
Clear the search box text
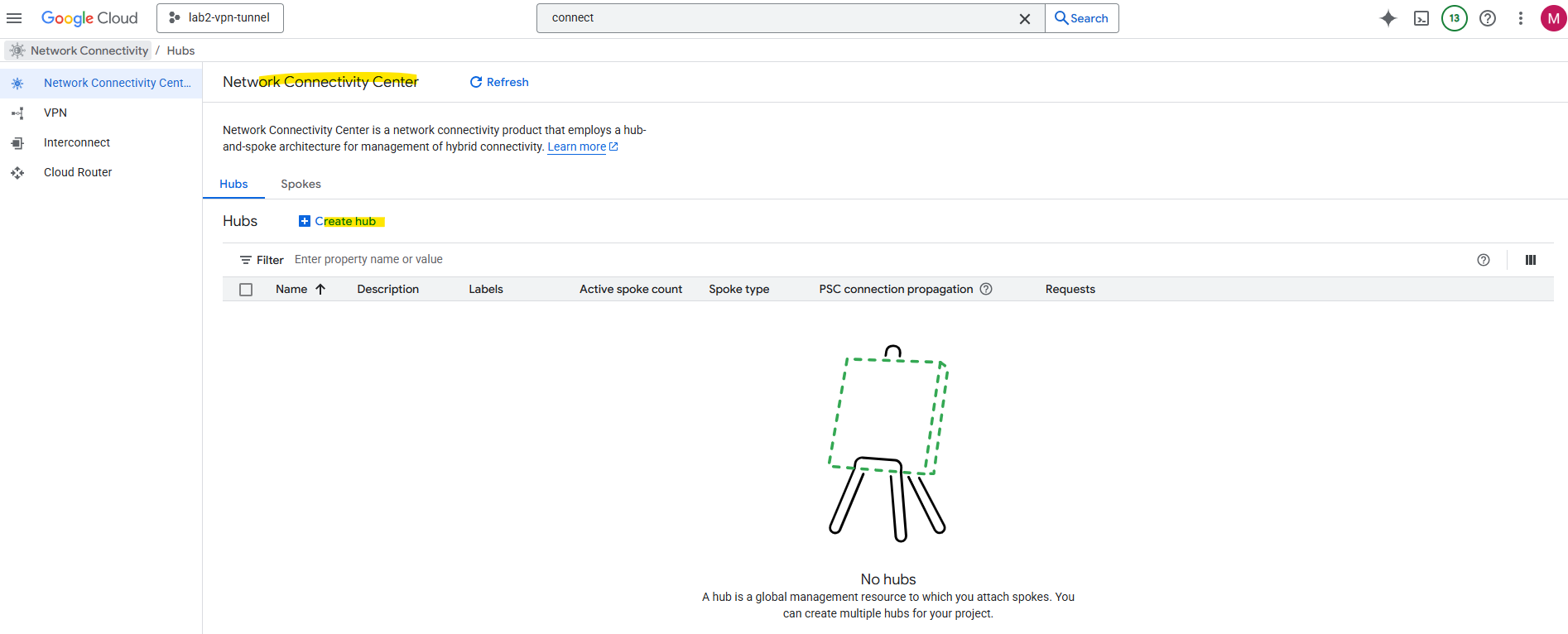point(1025,18)
